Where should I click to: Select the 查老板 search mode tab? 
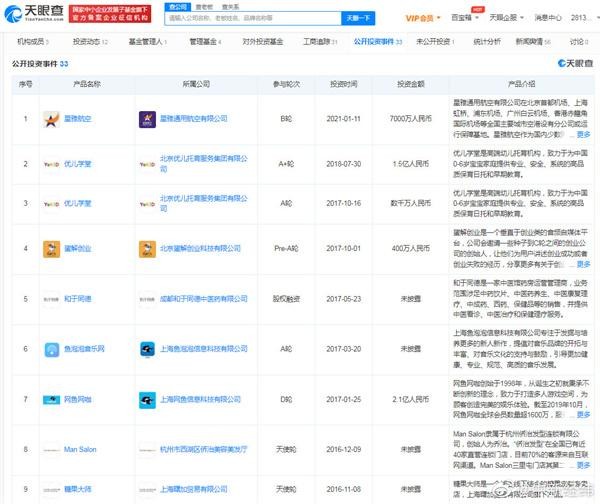pos(204,7)
